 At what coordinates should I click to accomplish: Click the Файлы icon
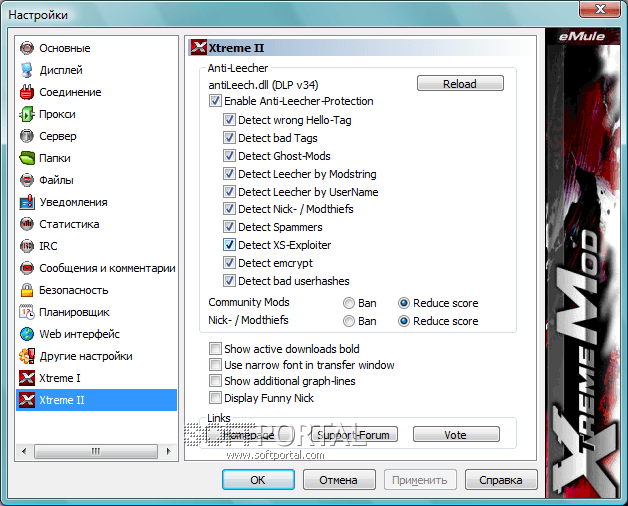27,180
